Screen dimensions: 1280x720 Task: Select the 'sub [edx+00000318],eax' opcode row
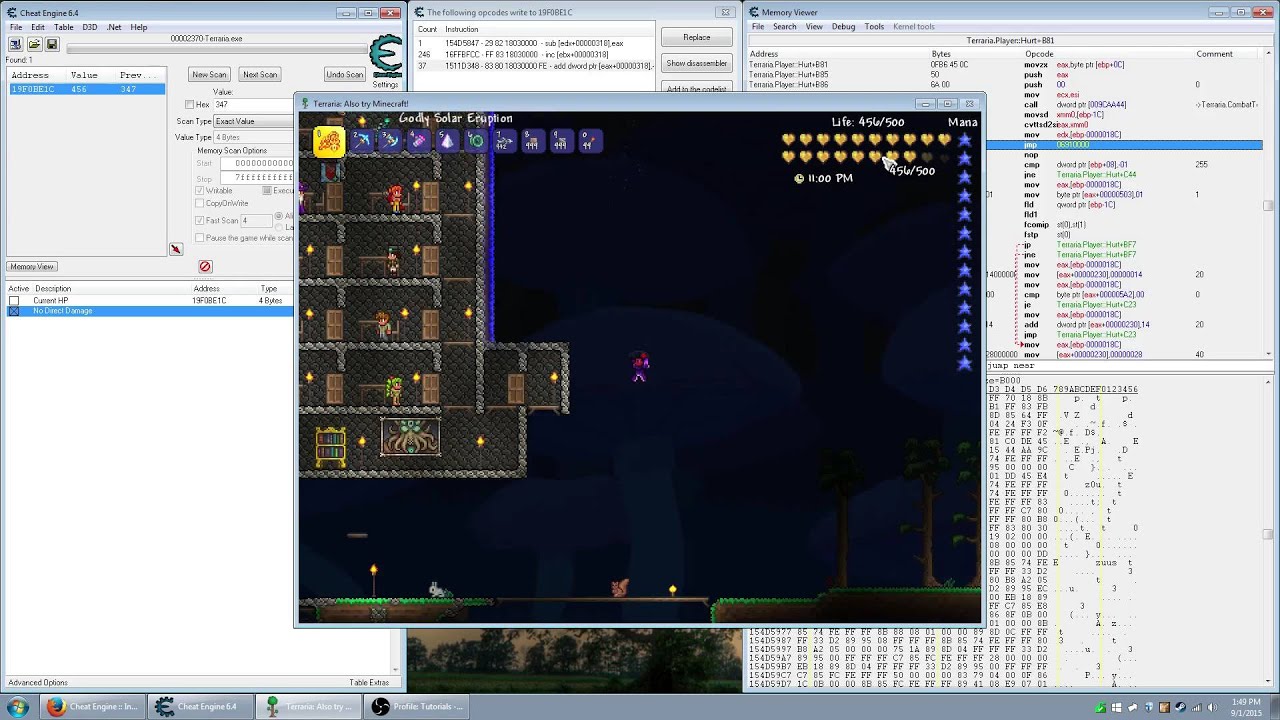pos(535,44)
